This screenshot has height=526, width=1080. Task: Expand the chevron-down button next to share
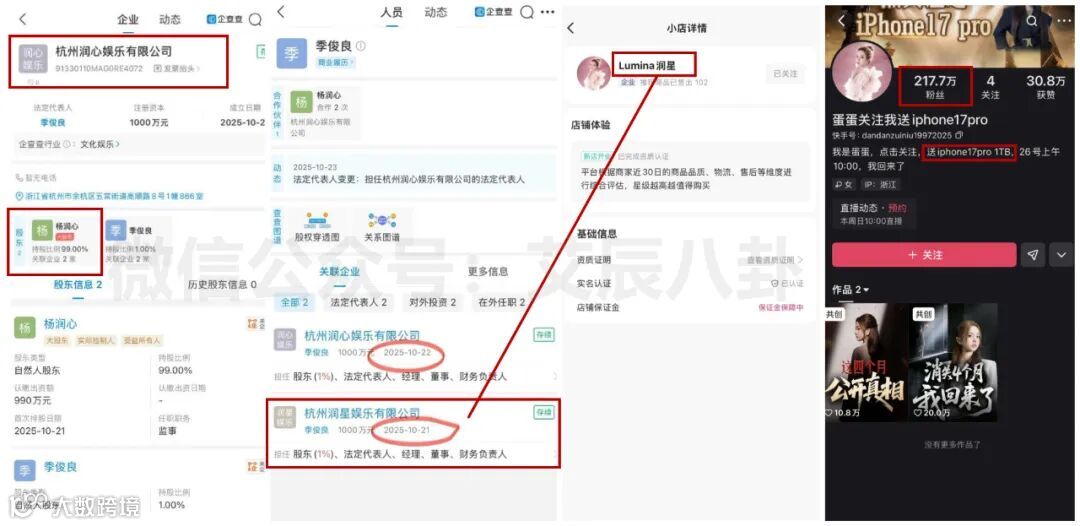tap(1061, 255)
